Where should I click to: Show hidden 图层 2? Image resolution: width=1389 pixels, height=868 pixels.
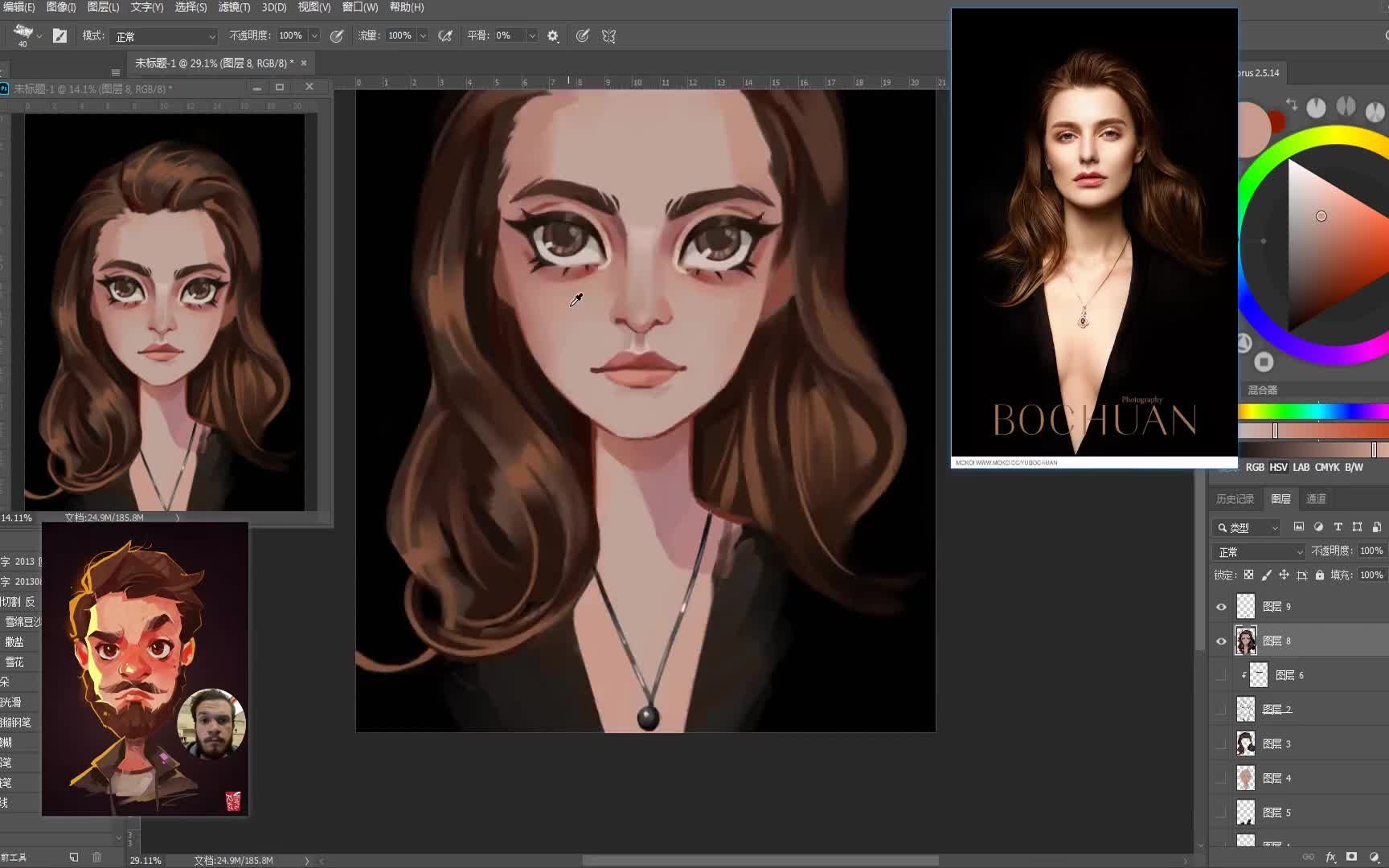(x=1221, y=710)
